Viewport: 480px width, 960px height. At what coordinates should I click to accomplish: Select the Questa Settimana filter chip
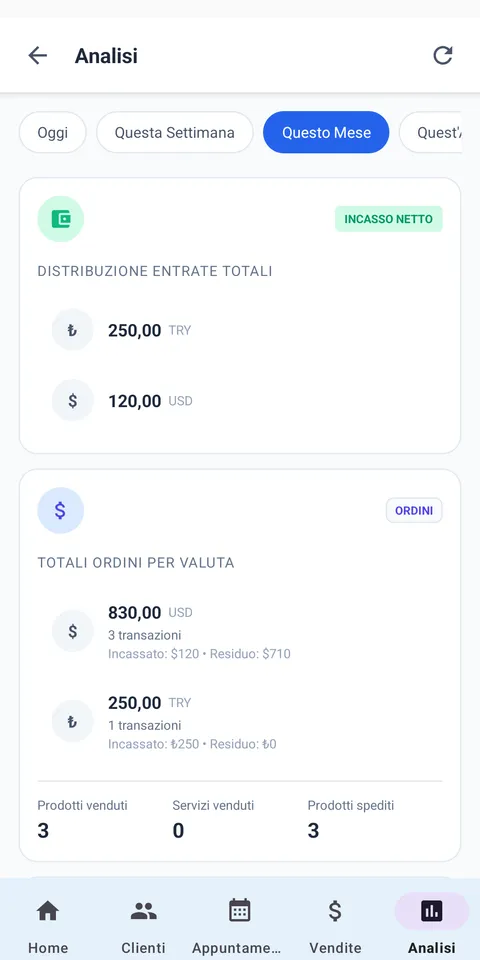(174, 132)
